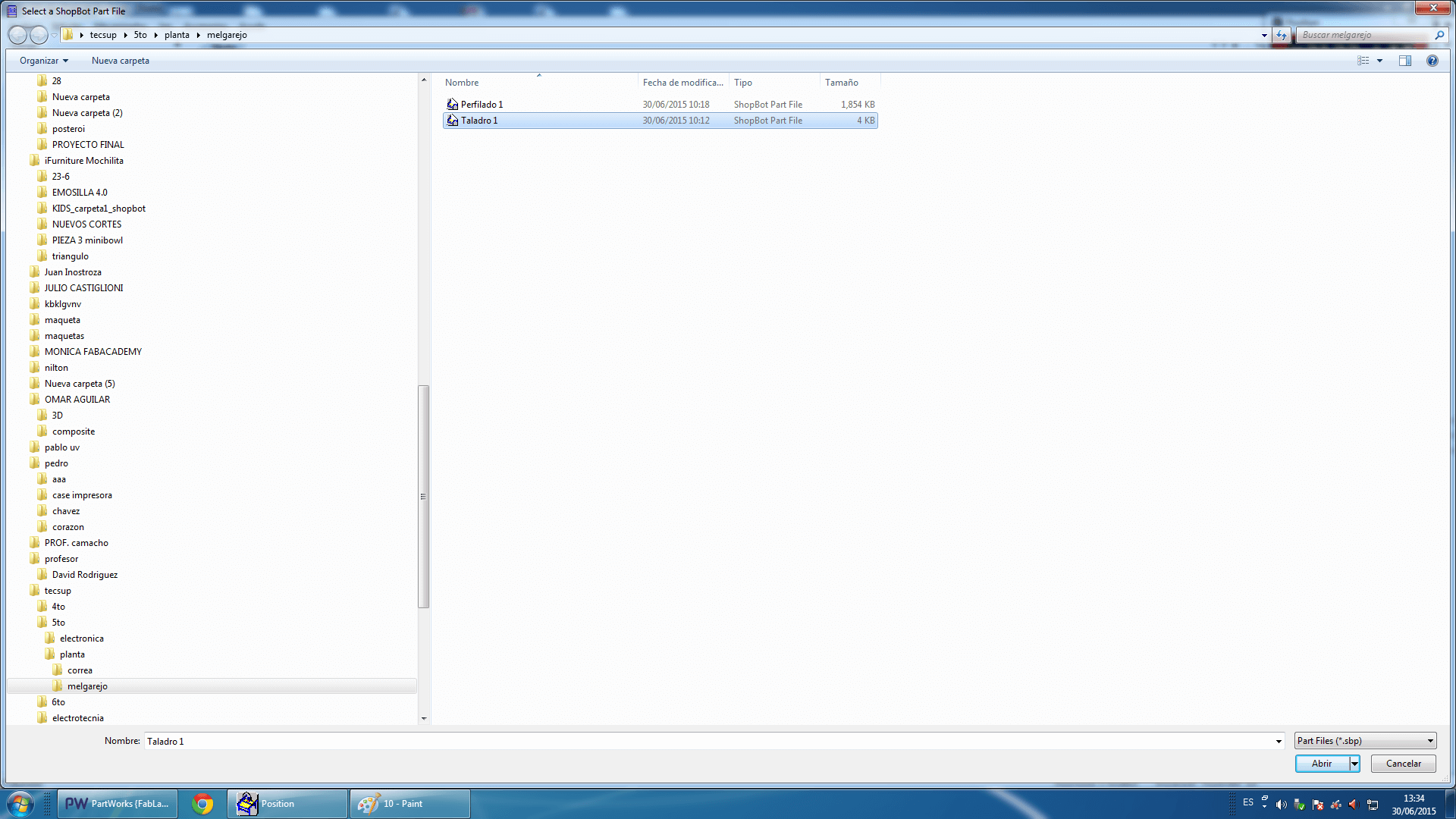Click the volume speaker tray icon

(x=1282, y=805)
